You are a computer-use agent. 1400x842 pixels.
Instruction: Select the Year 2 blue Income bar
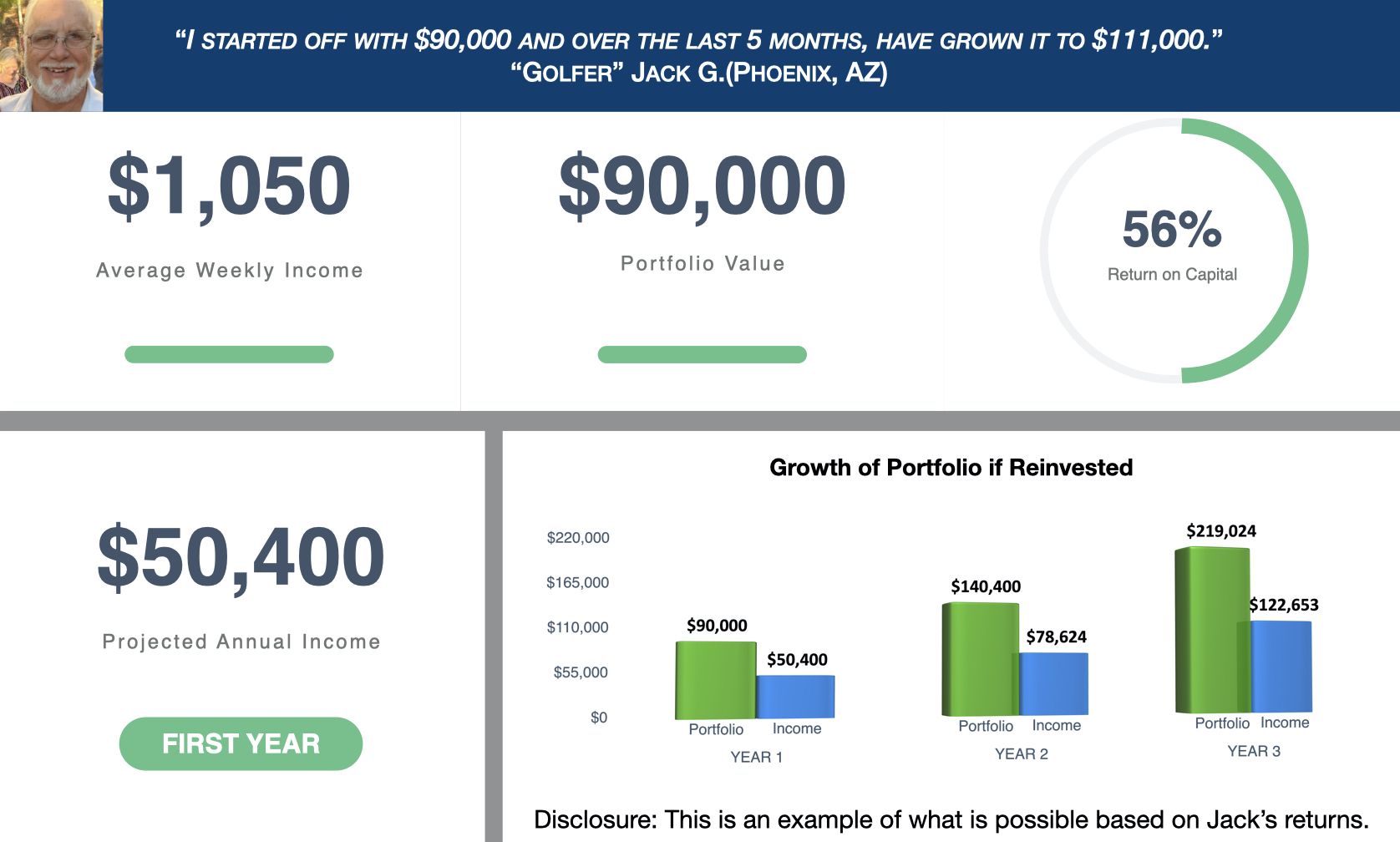[x=1055, y=683]
